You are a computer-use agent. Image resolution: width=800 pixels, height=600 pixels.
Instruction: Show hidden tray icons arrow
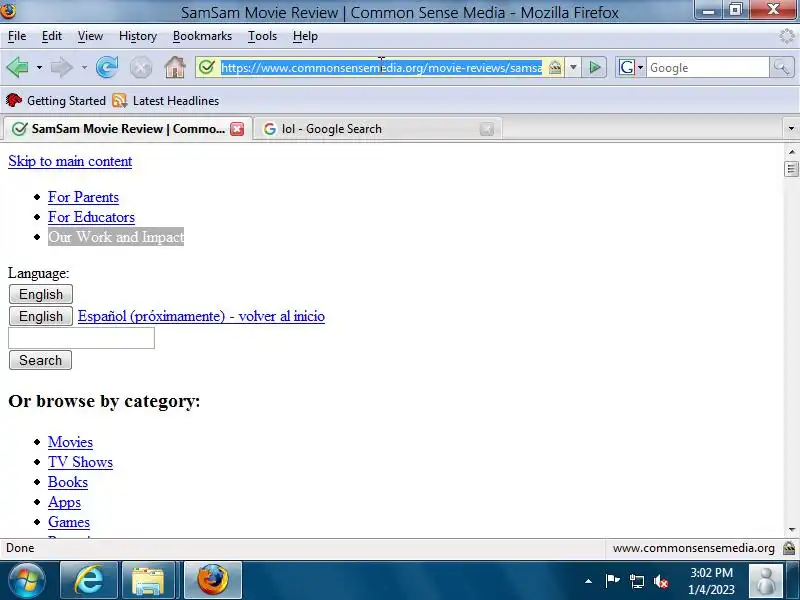(588, 581)
